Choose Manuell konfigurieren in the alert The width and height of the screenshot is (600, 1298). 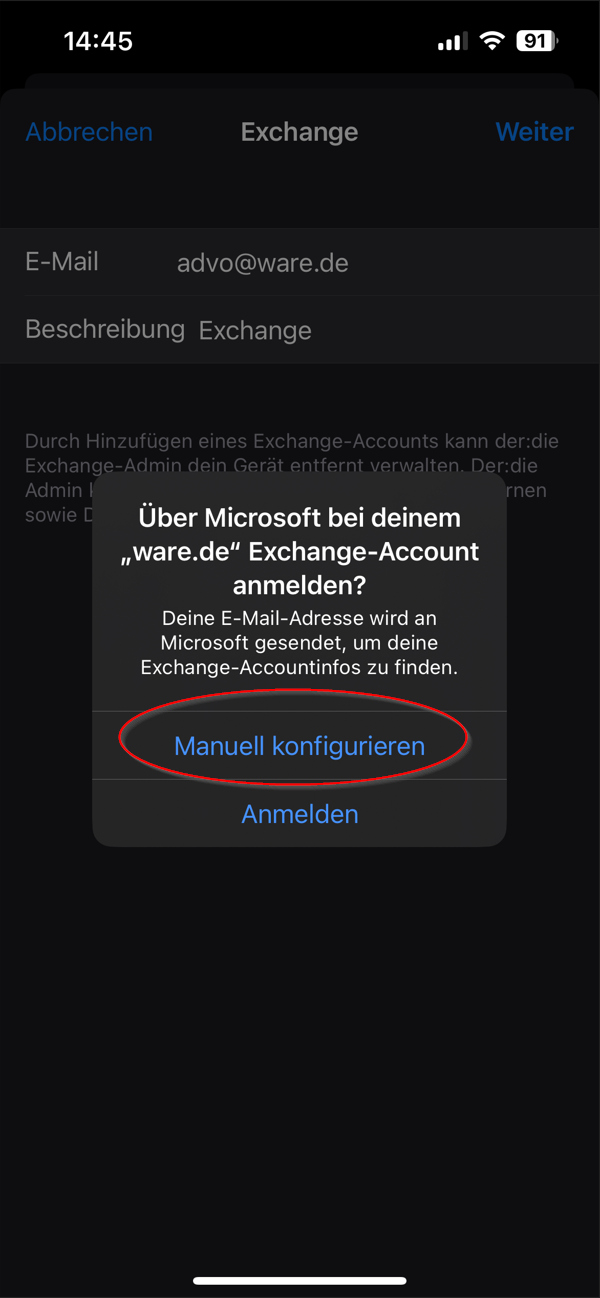click(x=299, y=746)
